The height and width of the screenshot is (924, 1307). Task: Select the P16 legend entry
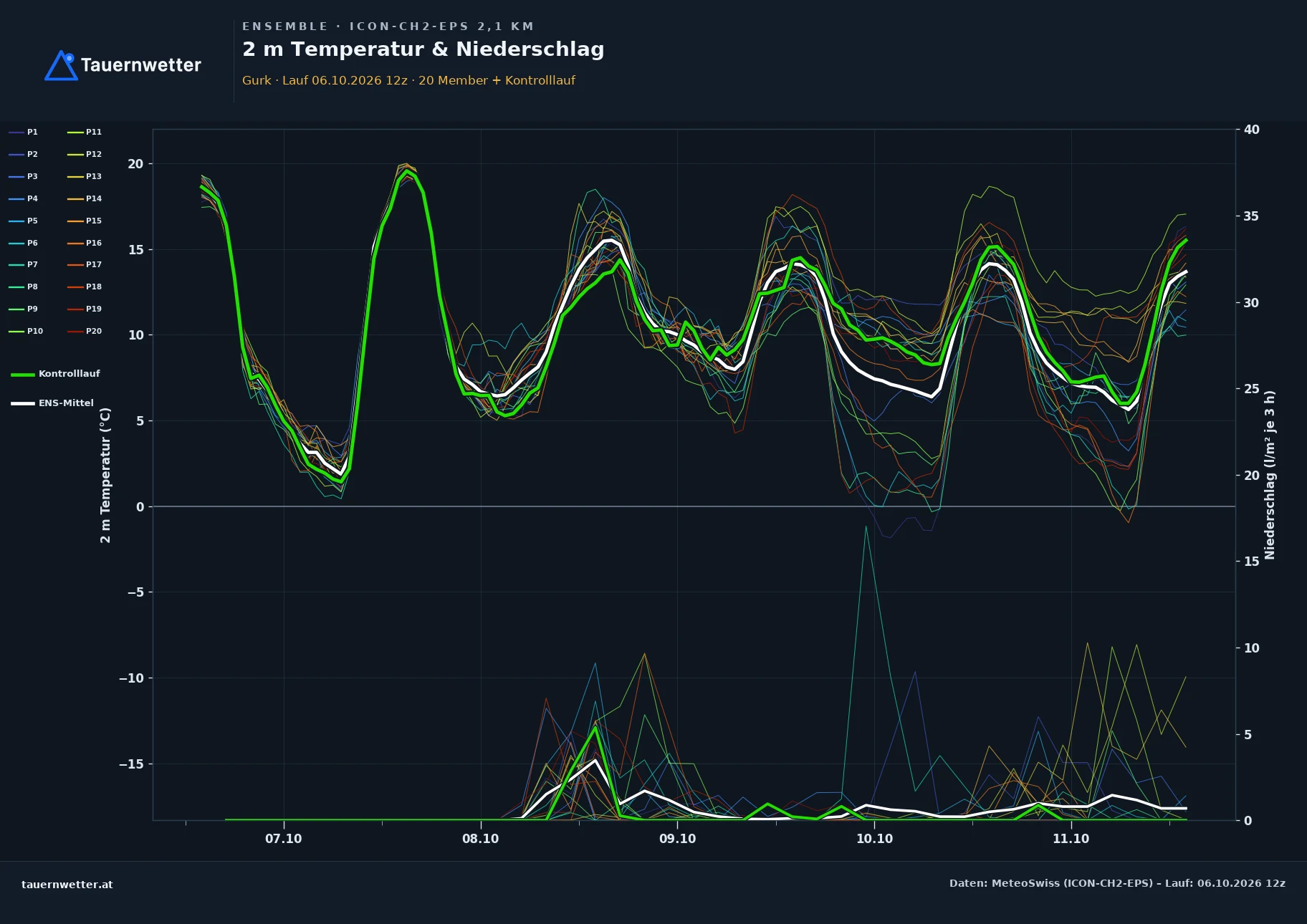pyautogui.click(x=85, y=243)
